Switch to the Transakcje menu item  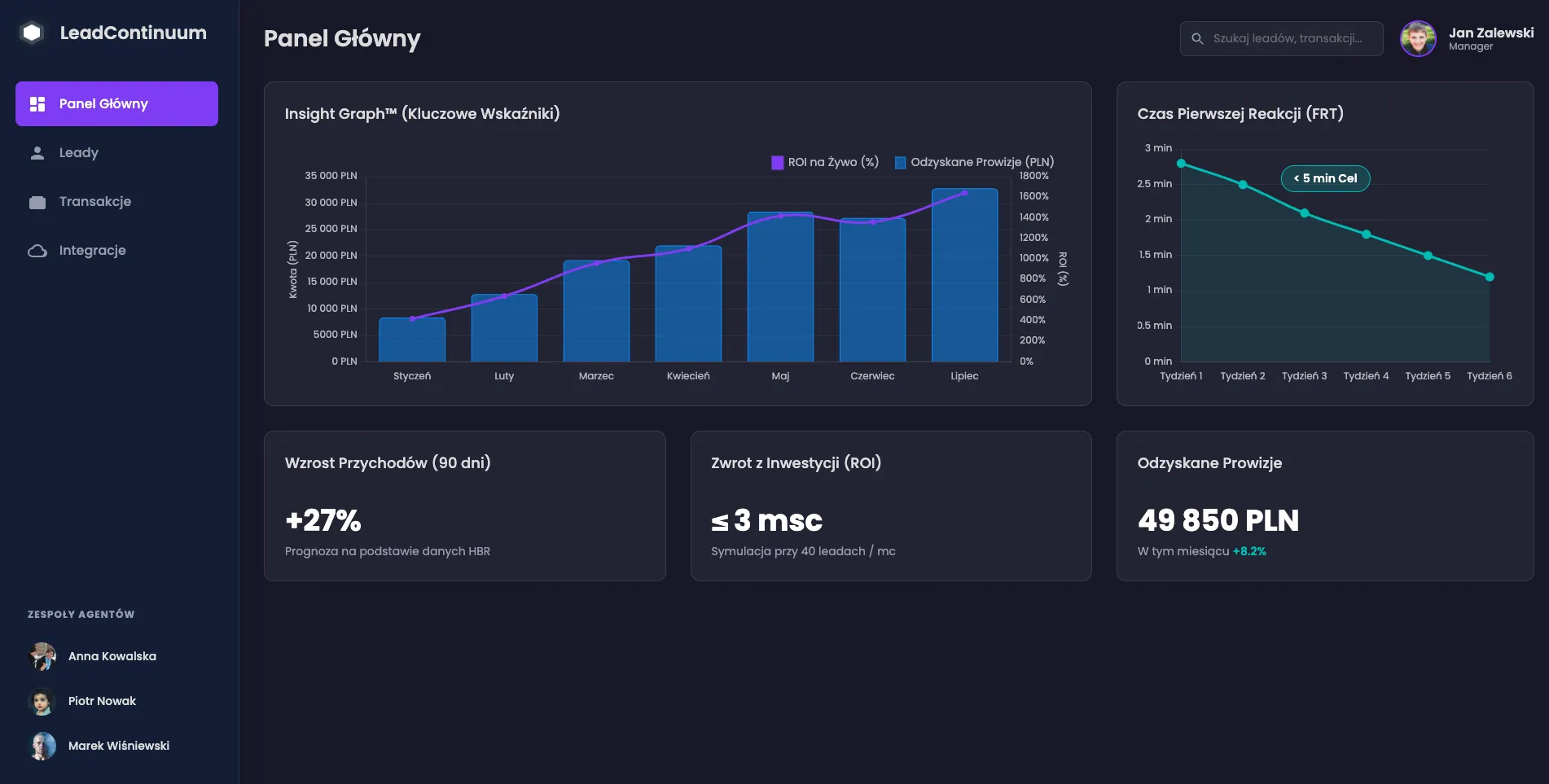click(94, 201)
